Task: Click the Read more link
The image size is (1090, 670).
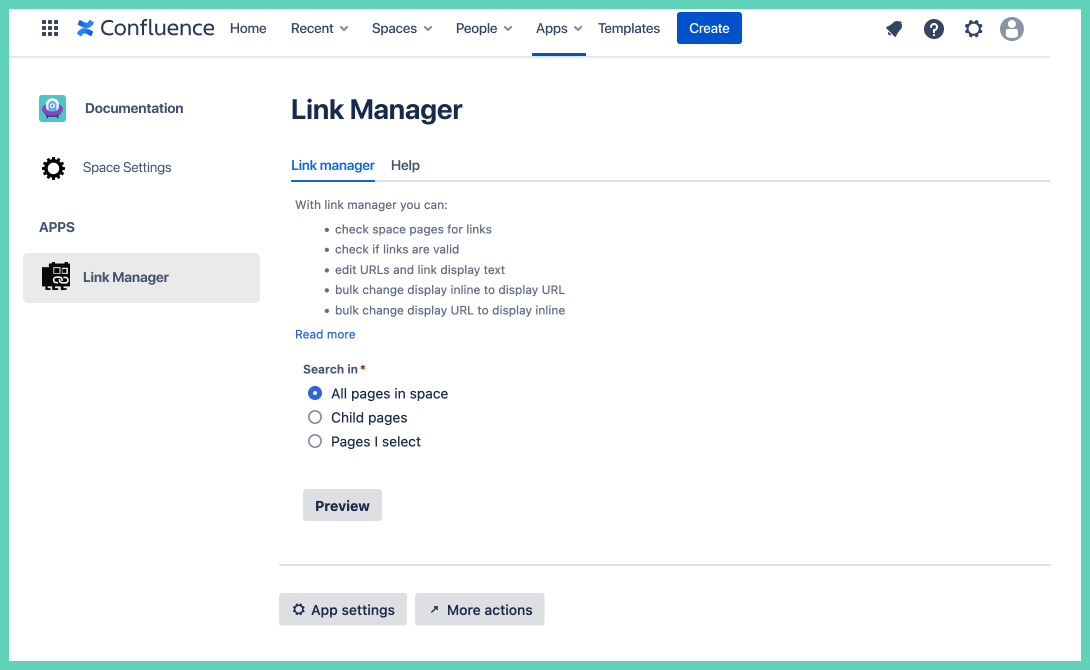Action: pos(325,334)
